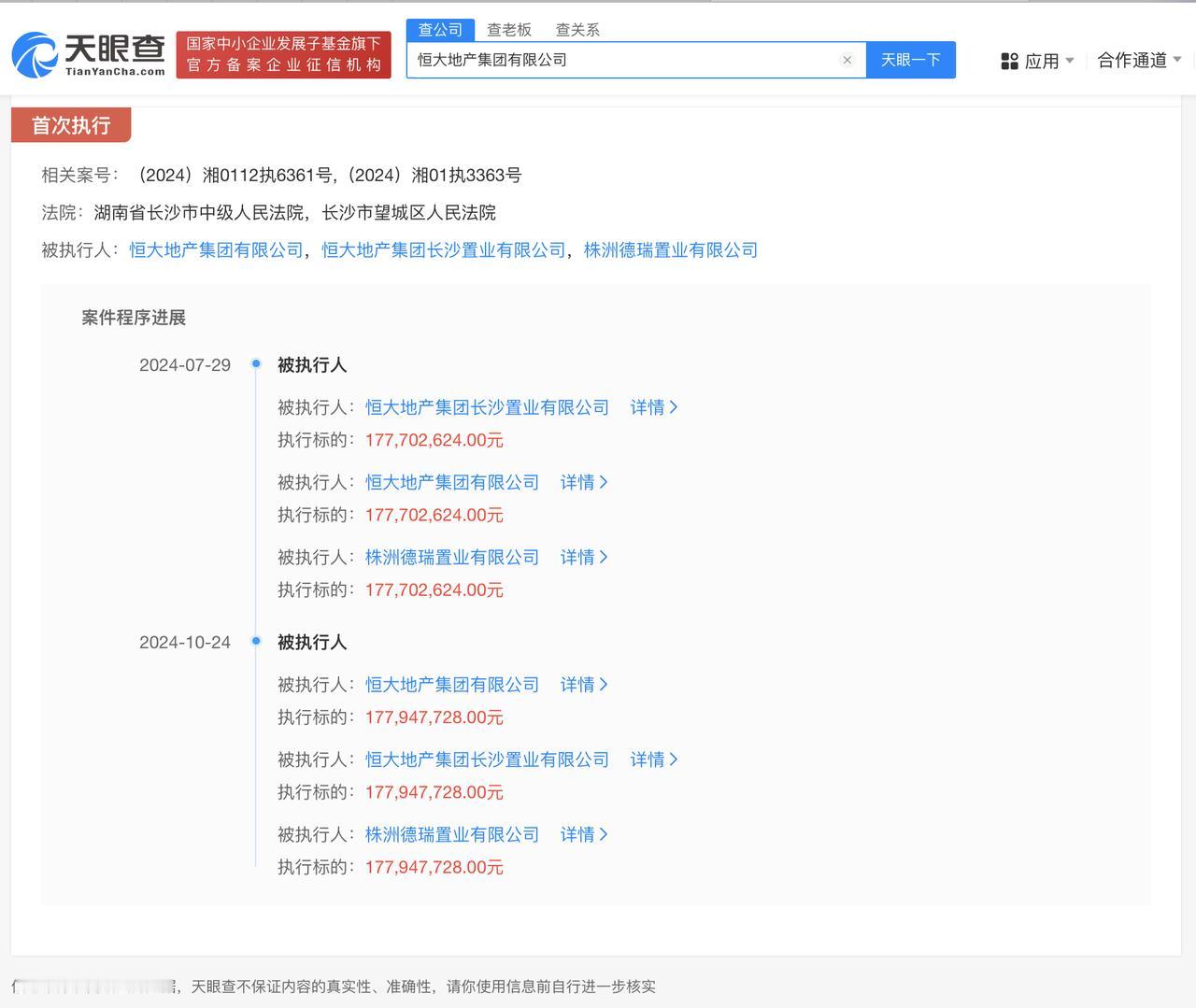Switch to the 查老板 tab
Screen dimensions: 1196x1008
[x=509, y=30]
